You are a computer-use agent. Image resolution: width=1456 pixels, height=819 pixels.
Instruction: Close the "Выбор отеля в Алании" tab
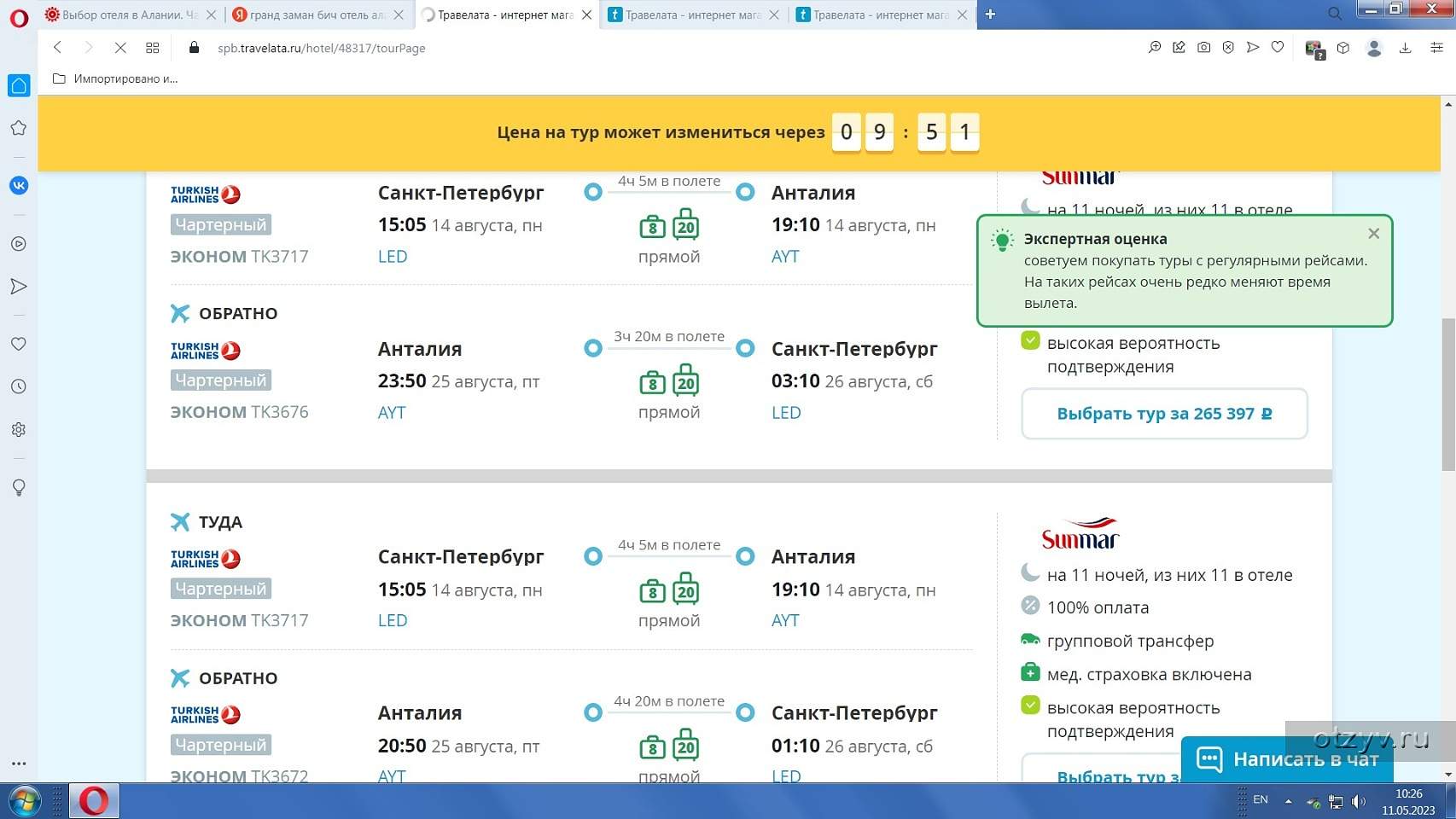click(211, 15)
